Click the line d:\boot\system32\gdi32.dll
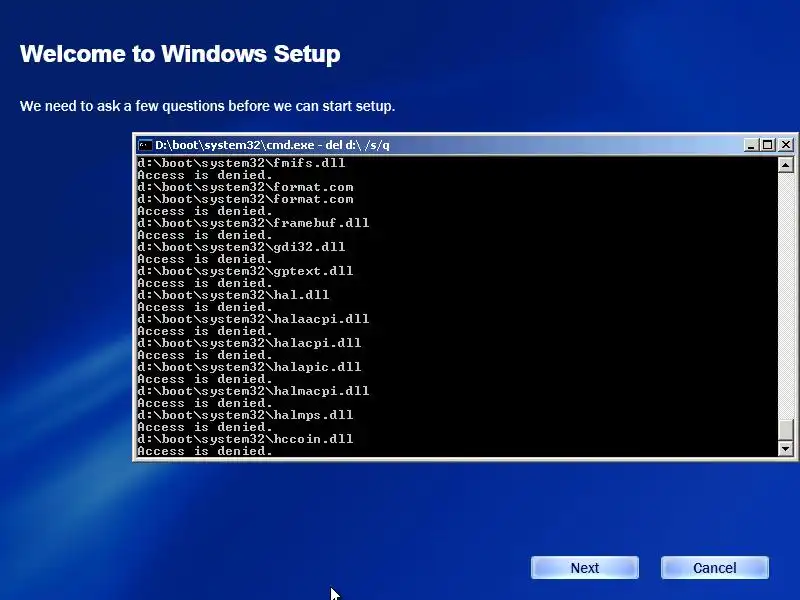 241,247
